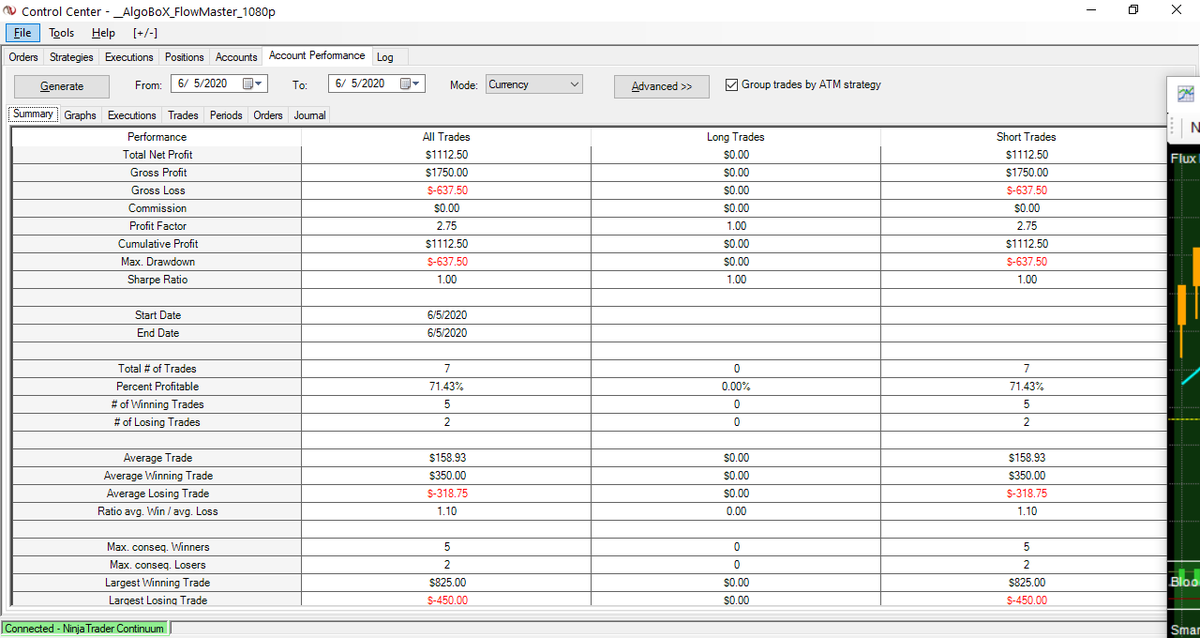Viewport: 1200px width, 638px height.
Task: Click All Trades Ratio avg. Win value 1.10
Action: click(x=446, y=511)
